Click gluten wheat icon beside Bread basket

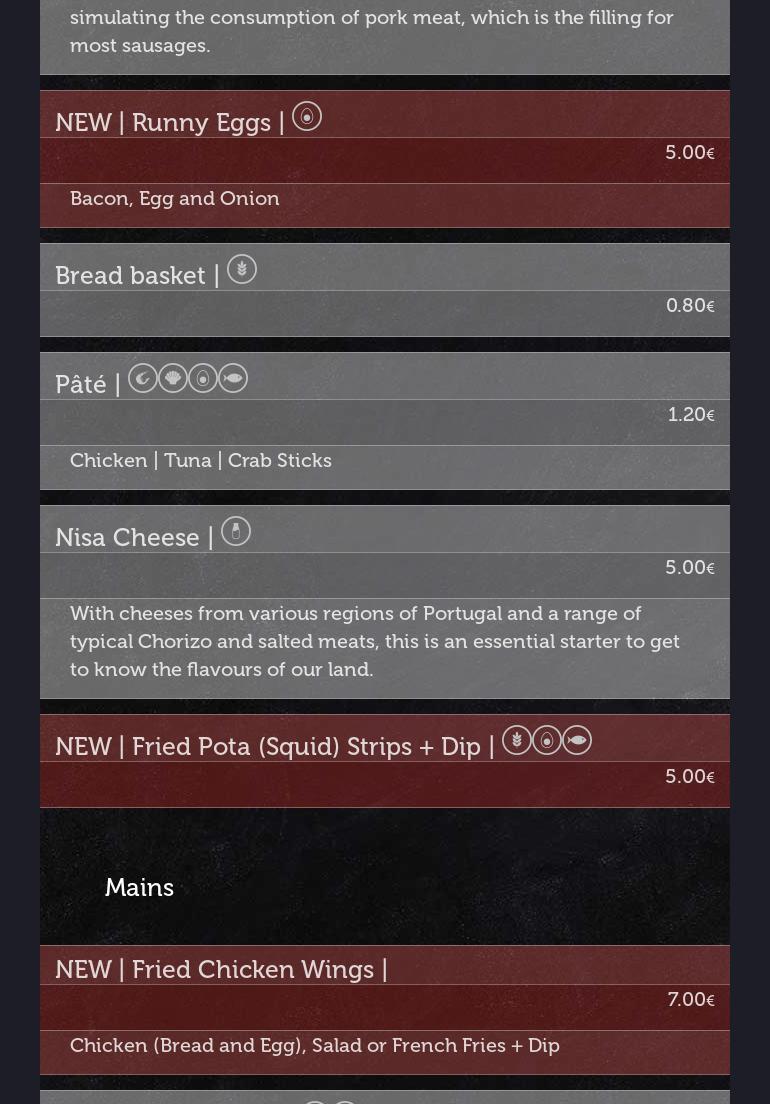point(242,270)
